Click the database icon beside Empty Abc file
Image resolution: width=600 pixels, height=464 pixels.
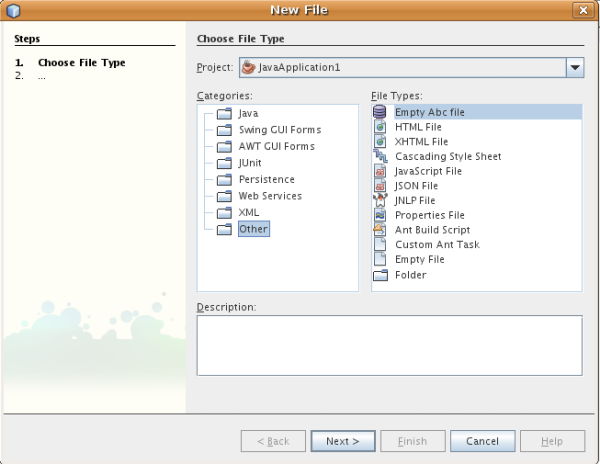pyautogui.click(x=380, y=112)
